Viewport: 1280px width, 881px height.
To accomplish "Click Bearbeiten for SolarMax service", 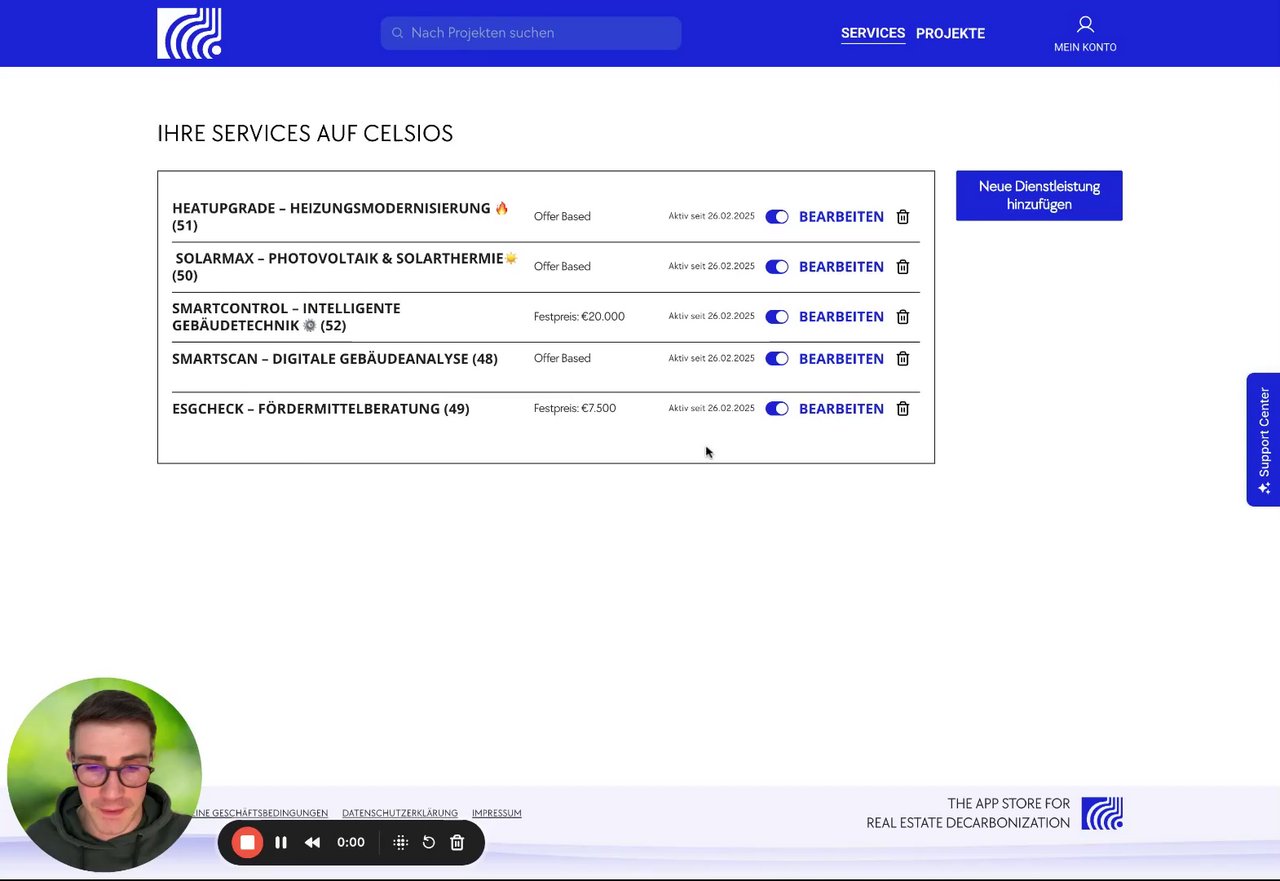I will coord(841,267).
